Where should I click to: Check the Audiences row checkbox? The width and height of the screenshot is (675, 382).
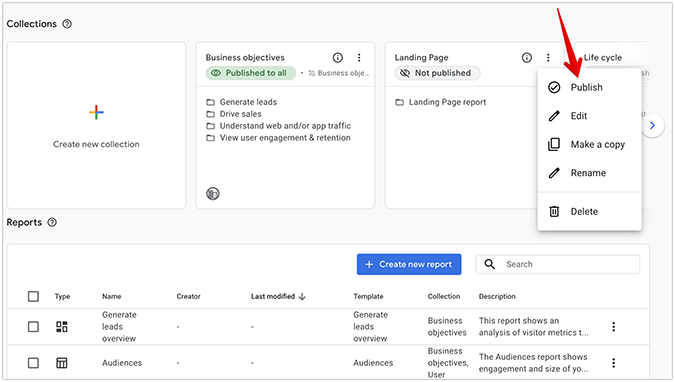point(33,363)
